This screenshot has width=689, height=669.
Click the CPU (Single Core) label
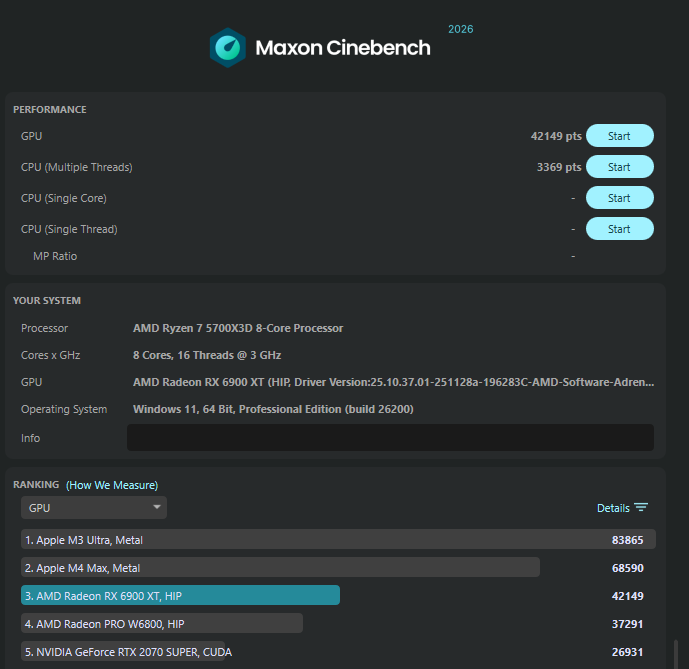tap(64, 198)
